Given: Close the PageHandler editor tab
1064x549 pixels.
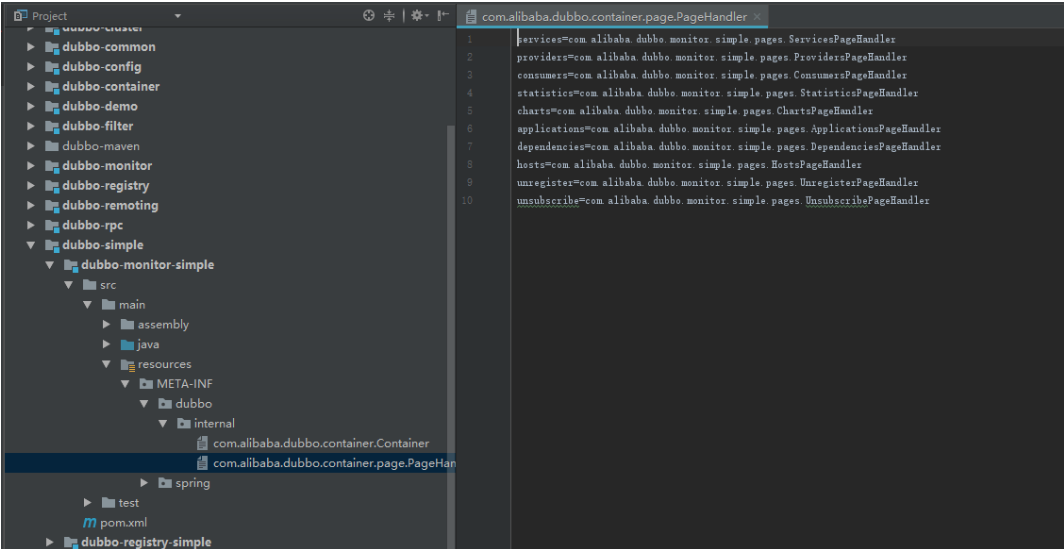Looking at the screenshot, I should [757, 16].
